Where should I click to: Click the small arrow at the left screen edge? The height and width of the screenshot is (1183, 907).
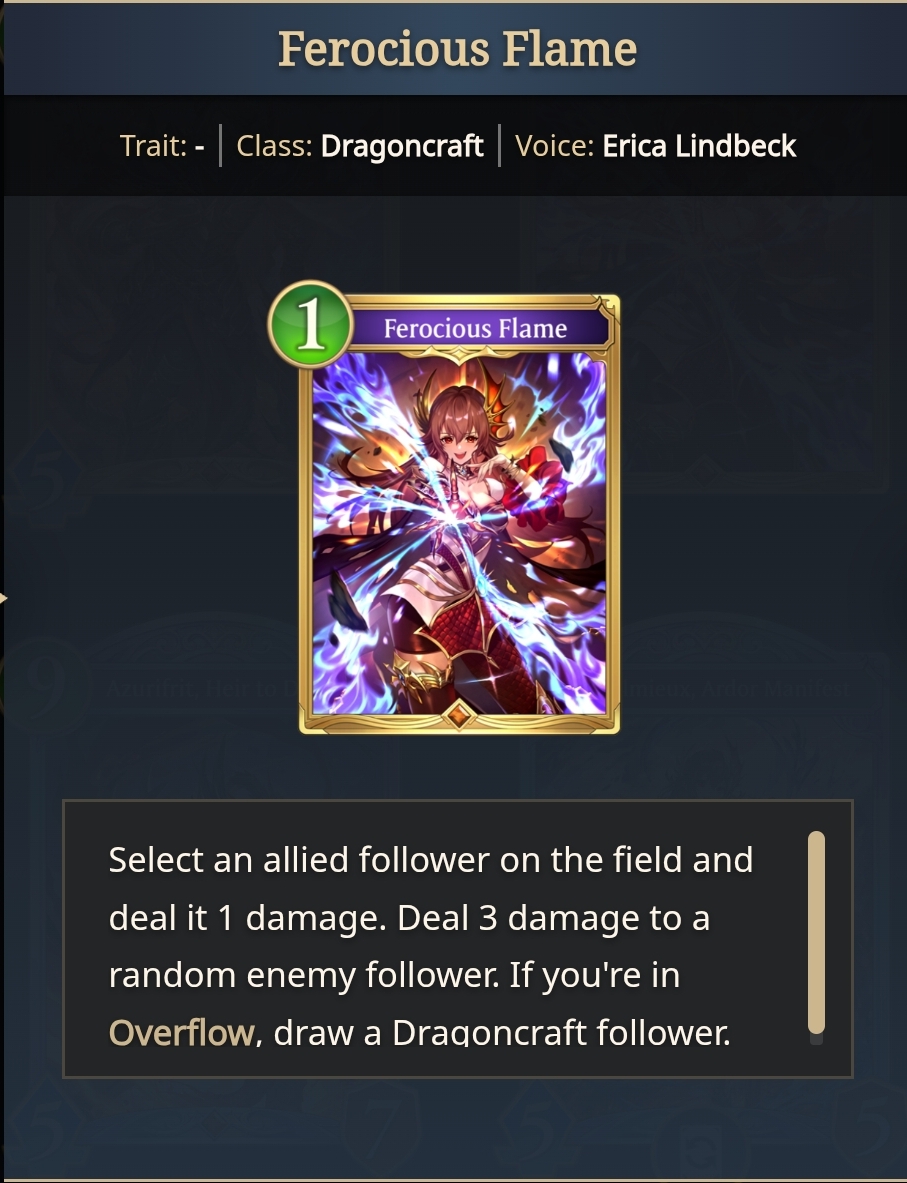pos(4,599)
